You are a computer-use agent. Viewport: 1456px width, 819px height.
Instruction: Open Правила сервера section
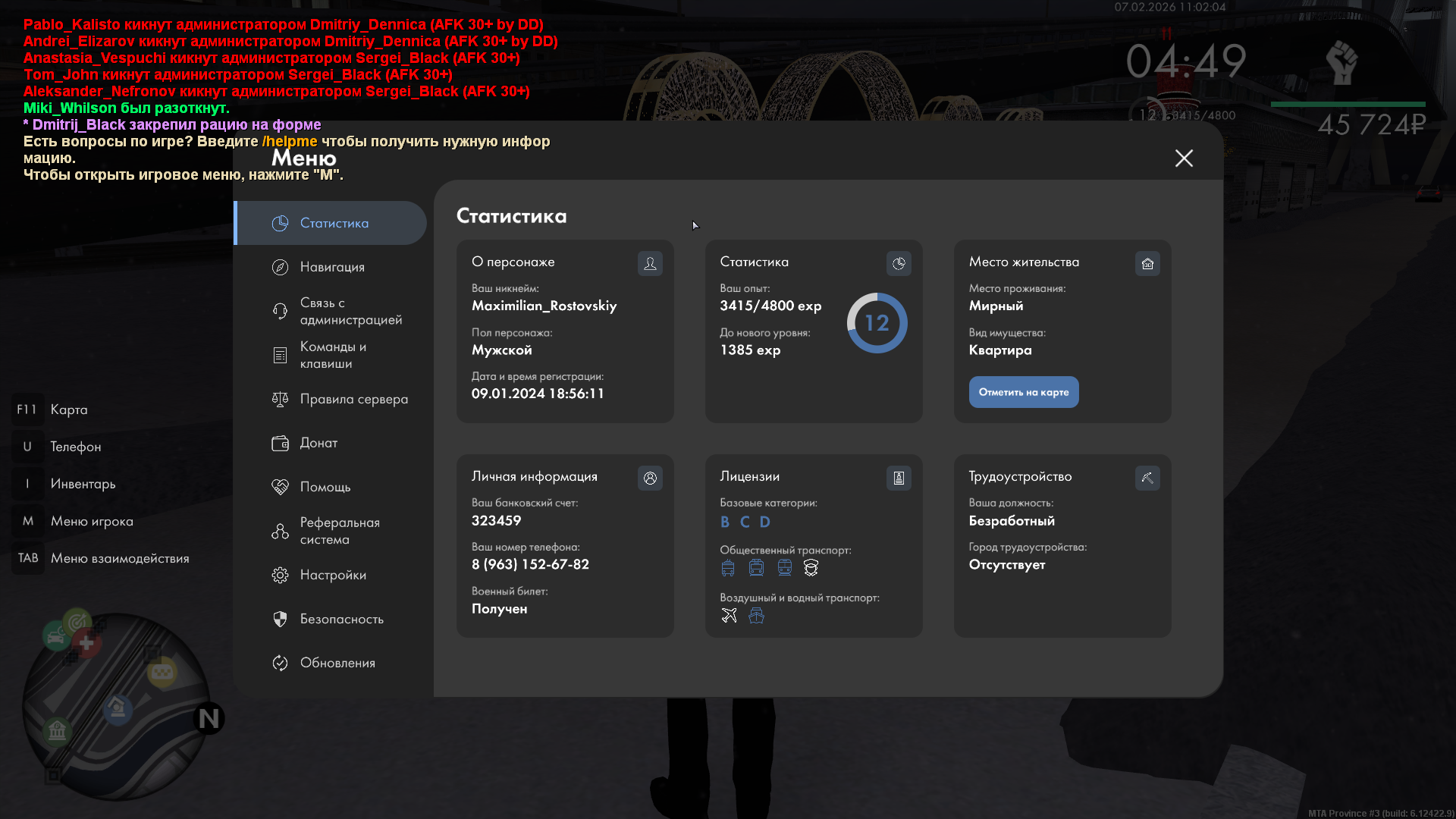click(353, 399)
